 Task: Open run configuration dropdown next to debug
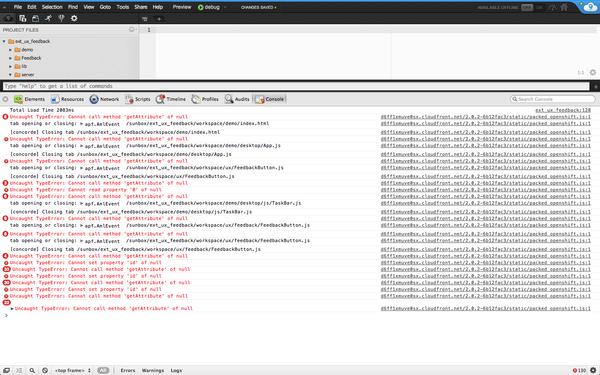(225, 7)
